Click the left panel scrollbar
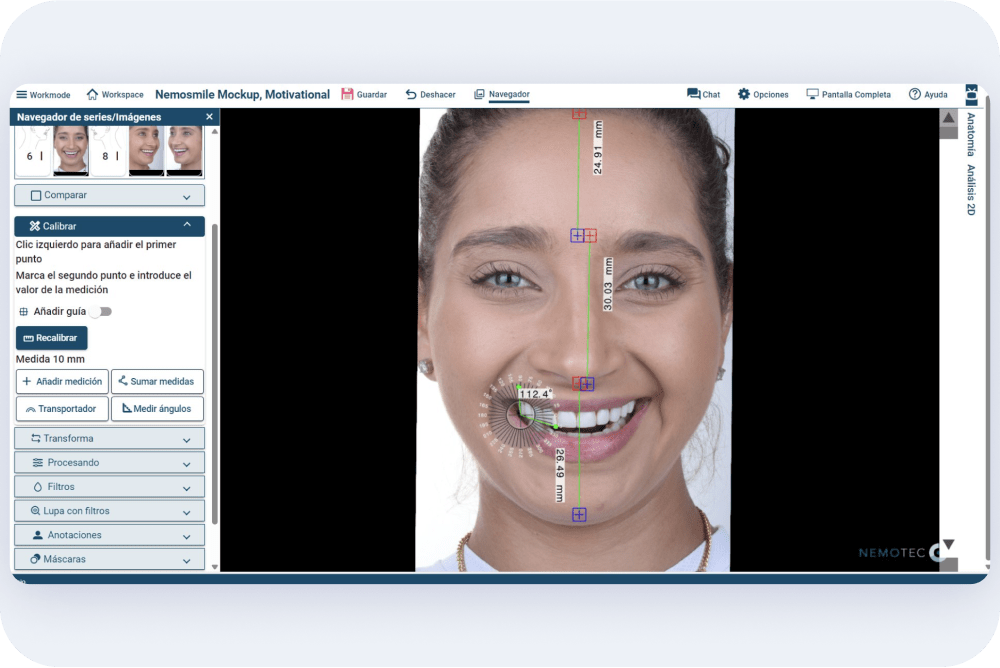Screen dimensions: 1000x668 [215, 373]
